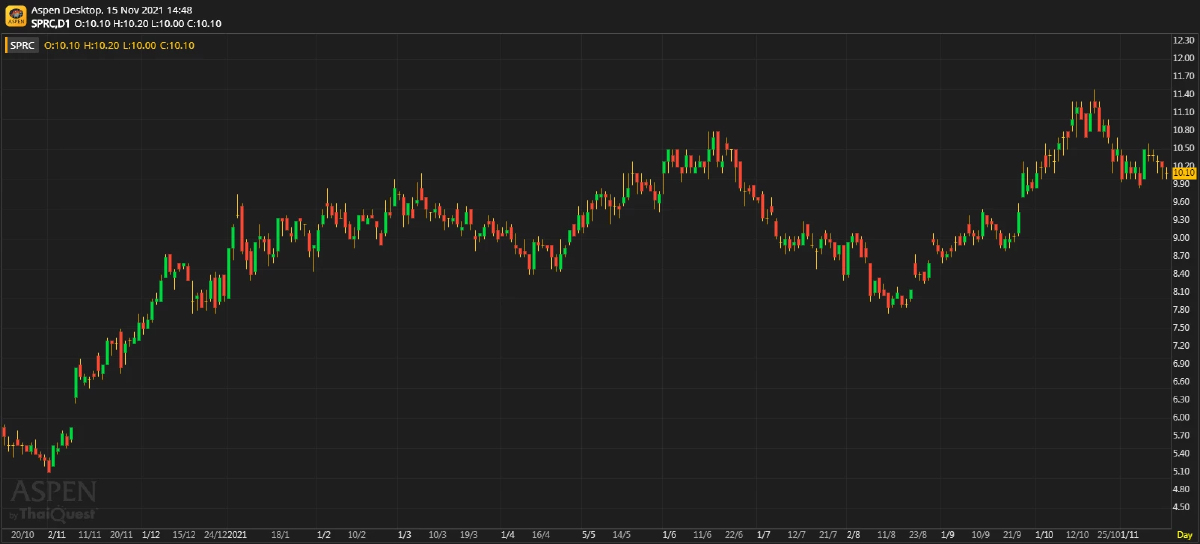
Task: Click the Day timeframe label
Action: click(1184, 536)
